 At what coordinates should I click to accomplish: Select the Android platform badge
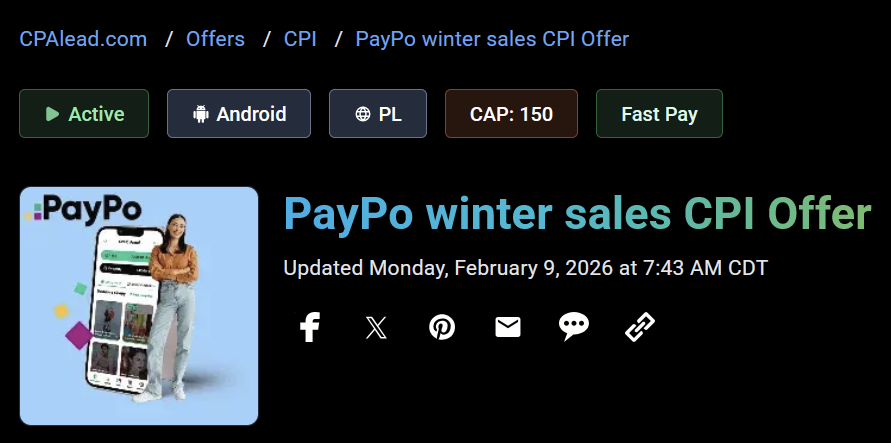(x=239, y=114)
